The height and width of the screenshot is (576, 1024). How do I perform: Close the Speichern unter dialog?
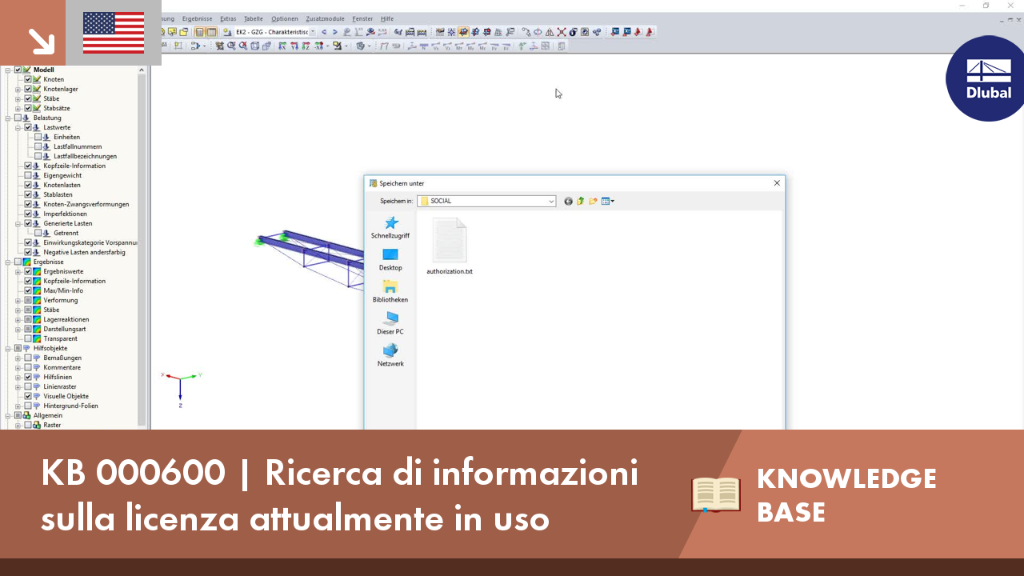point(776,184)
